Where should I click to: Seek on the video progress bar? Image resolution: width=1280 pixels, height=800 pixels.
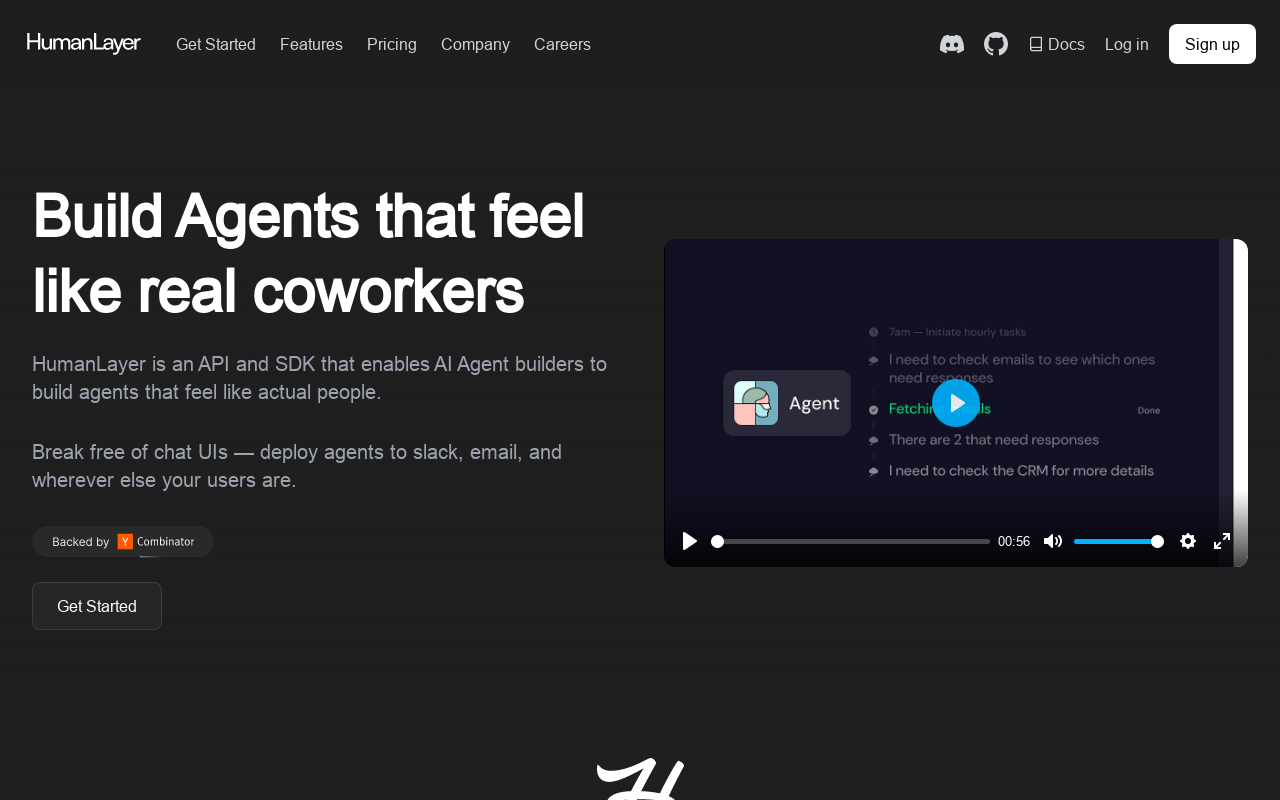(x=850, y=541)
